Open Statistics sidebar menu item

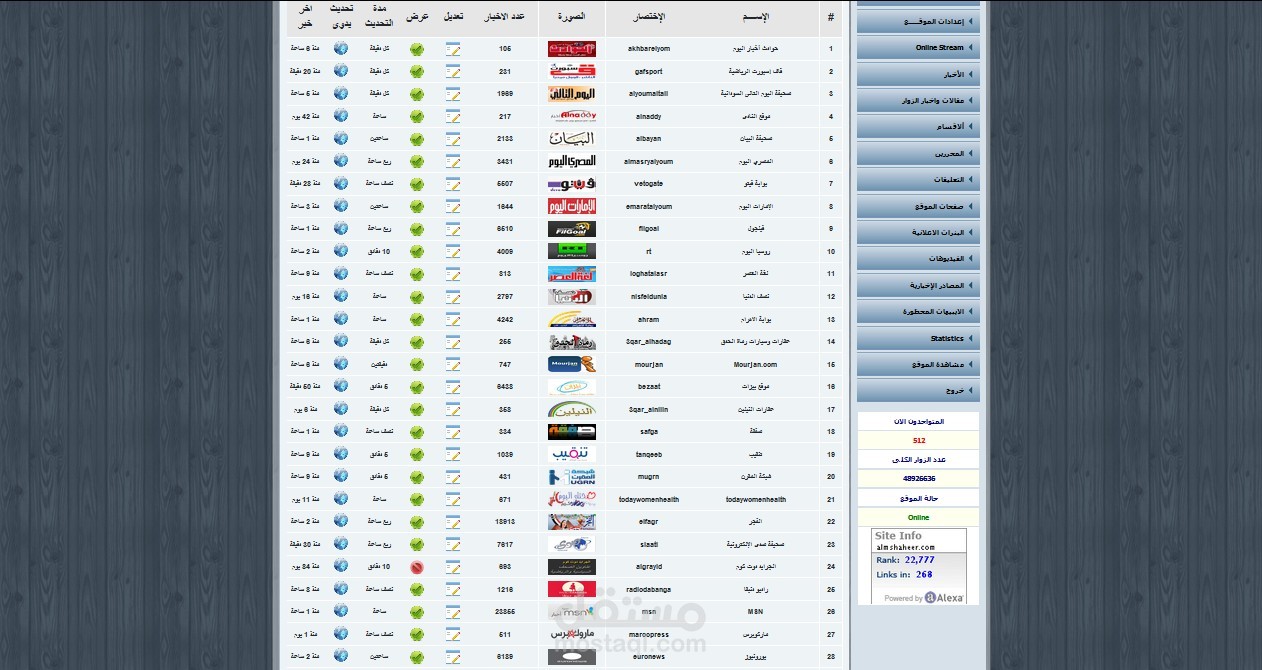[918, 338]
